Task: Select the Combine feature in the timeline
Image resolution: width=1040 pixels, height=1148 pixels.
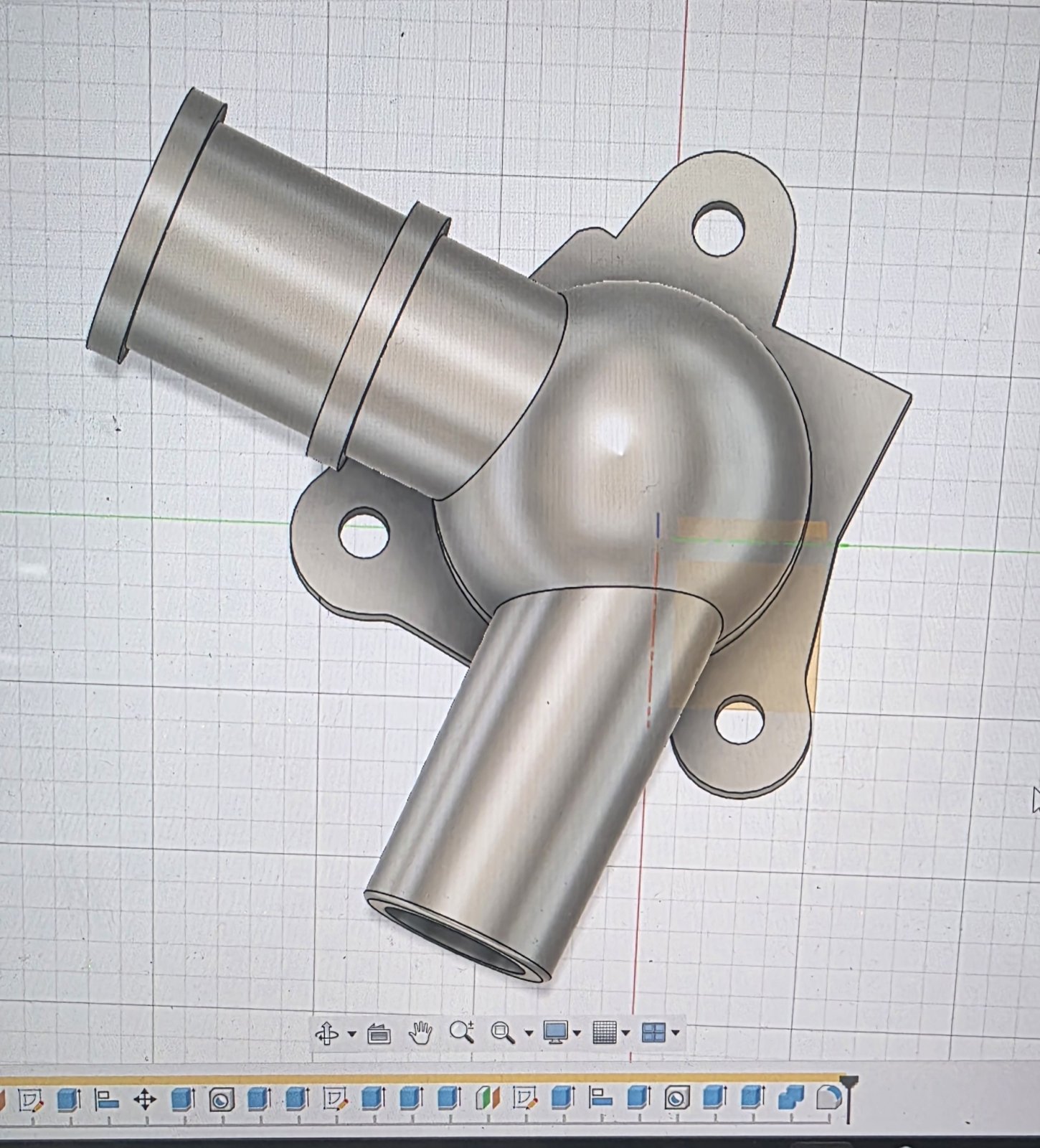Action: pos(791,1098)
